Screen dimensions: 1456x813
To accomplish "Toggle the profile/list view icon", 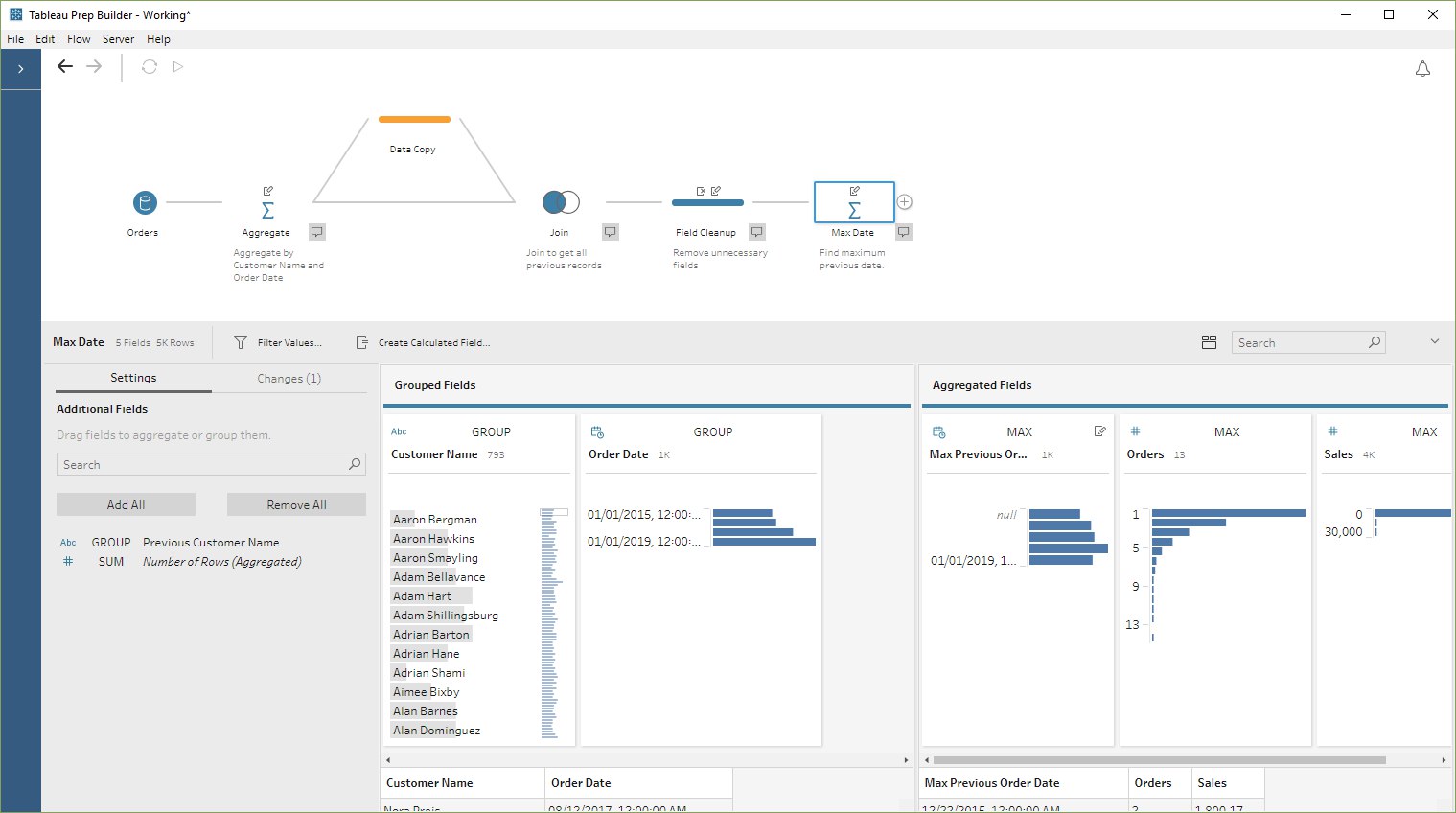I will coord(1209,342).
